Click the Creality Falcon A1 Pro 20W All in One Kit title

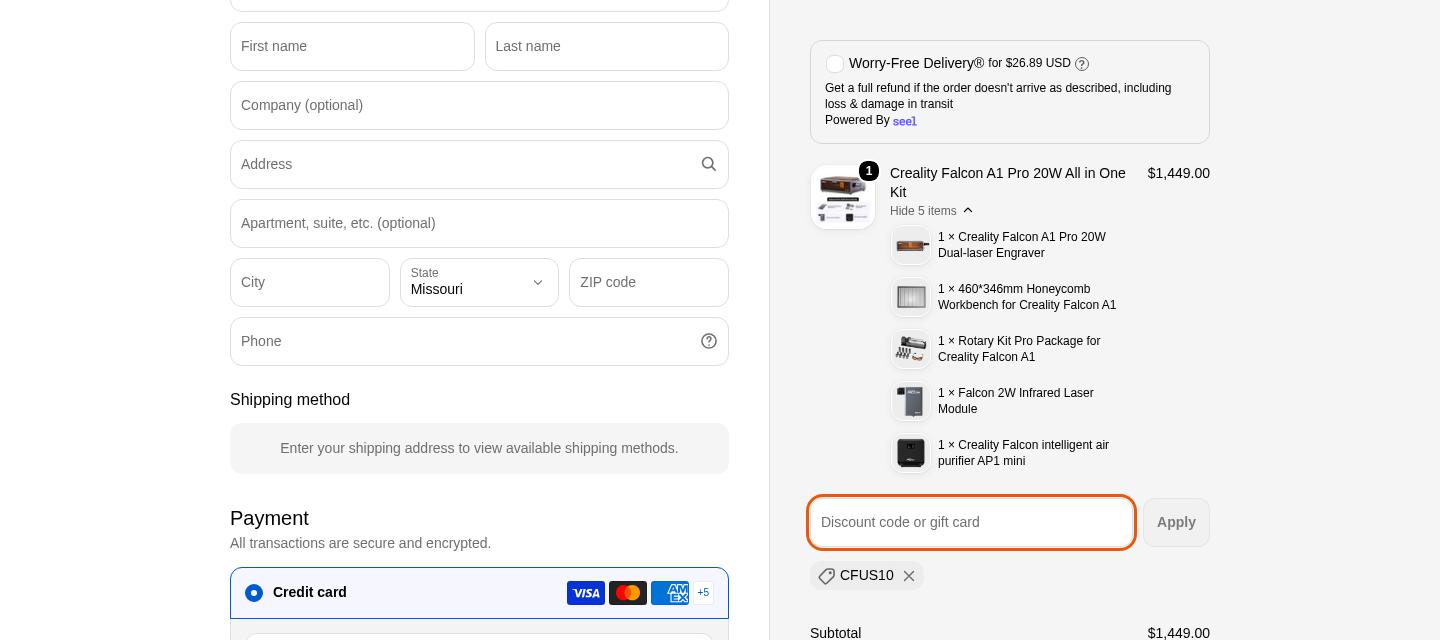pos(1008,182)
